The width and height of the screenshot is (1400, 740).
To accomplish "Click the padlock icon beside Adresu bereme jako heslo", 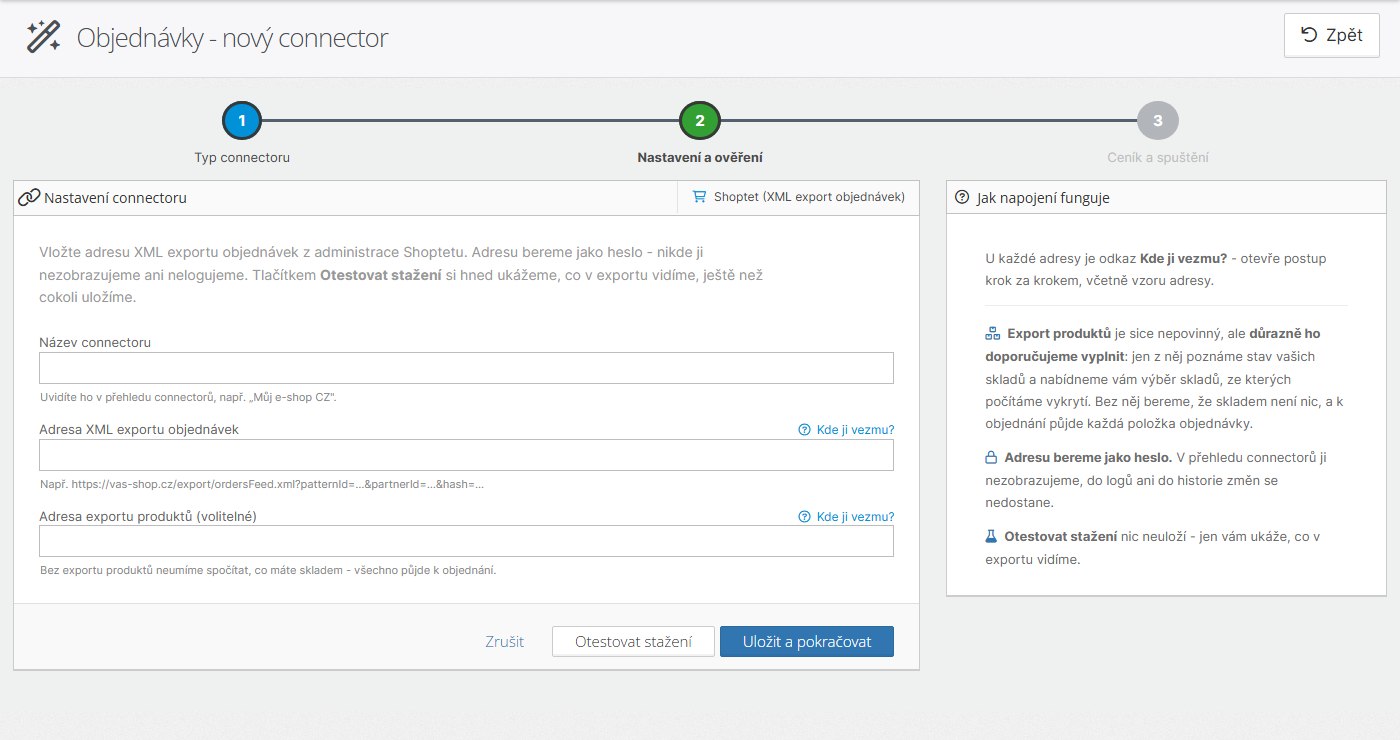I will pos(991,458).
